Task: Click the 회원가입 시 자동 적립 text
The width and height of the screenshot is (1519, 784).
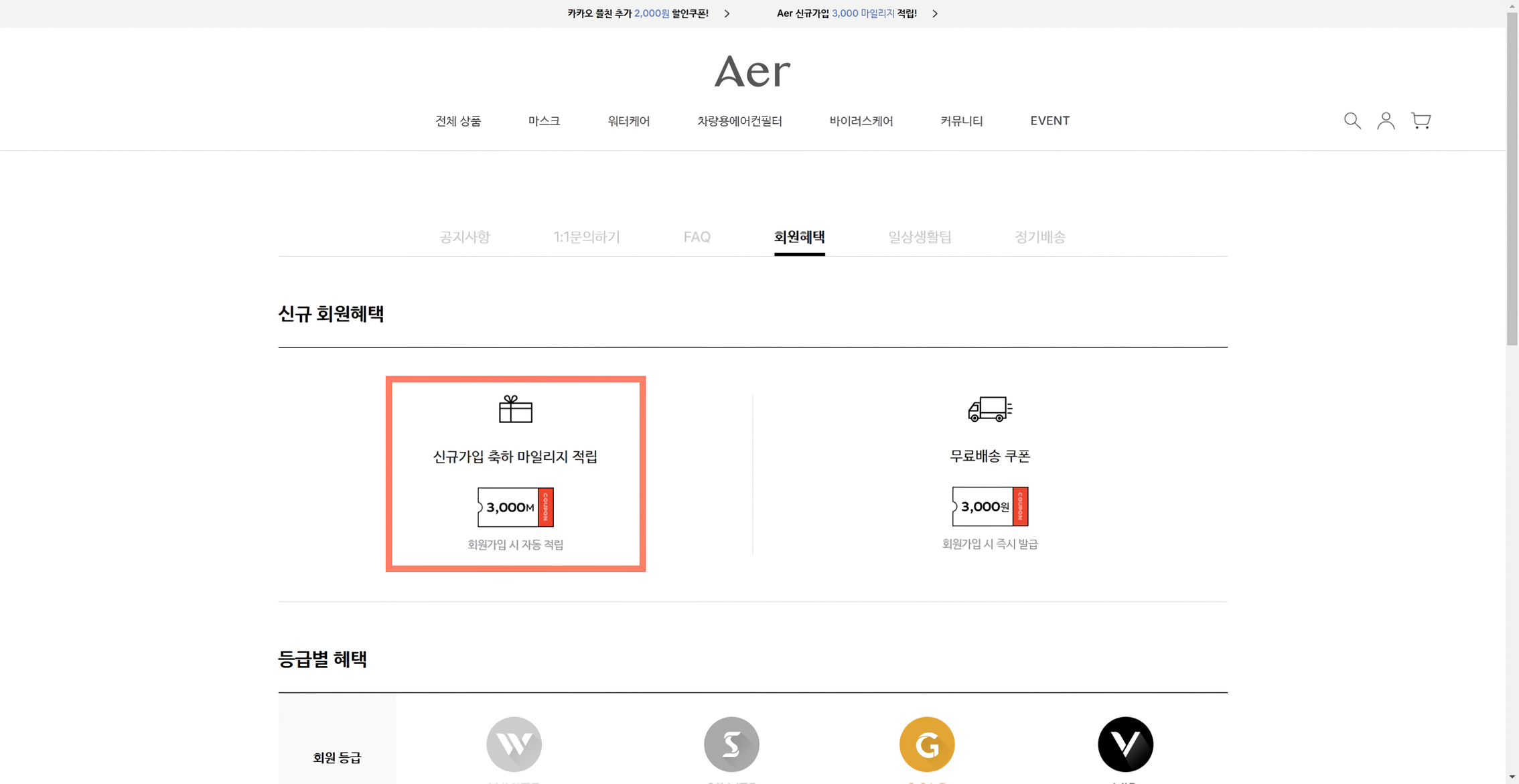Action: tap(515, 545)
